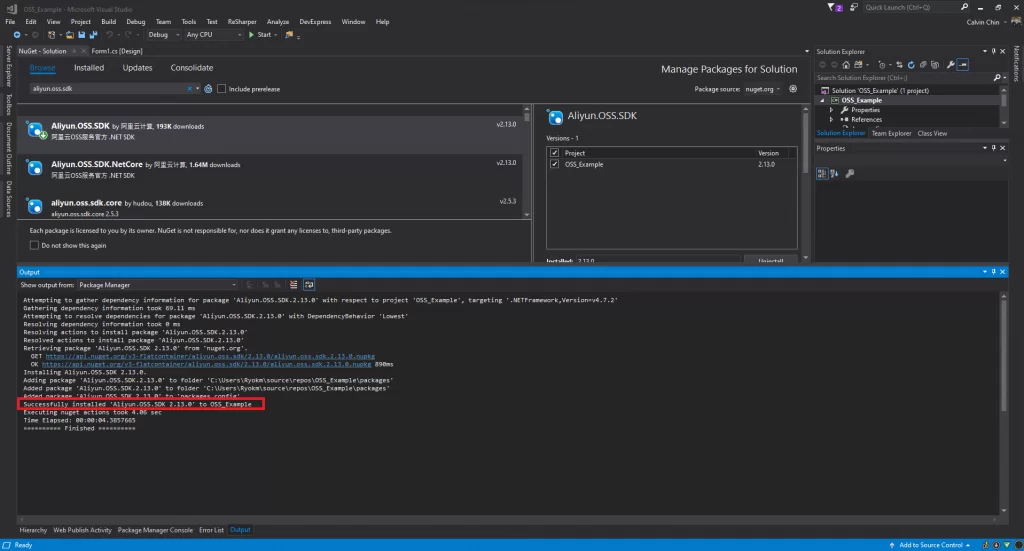Open the Team Explorer tab
The width and height of the screenshot is (1024, 551).
pyautogui.click(x=891, y=133)
